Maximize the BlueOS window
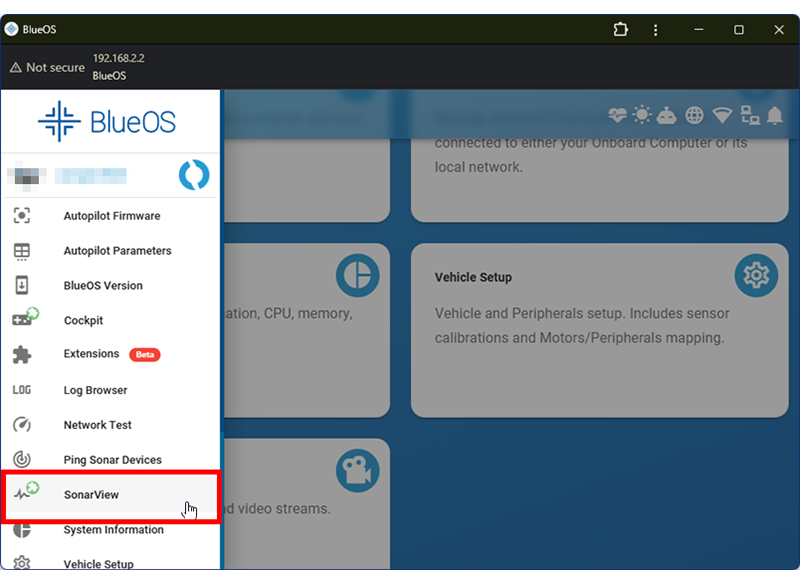800x582 pixels. [738, 30]
